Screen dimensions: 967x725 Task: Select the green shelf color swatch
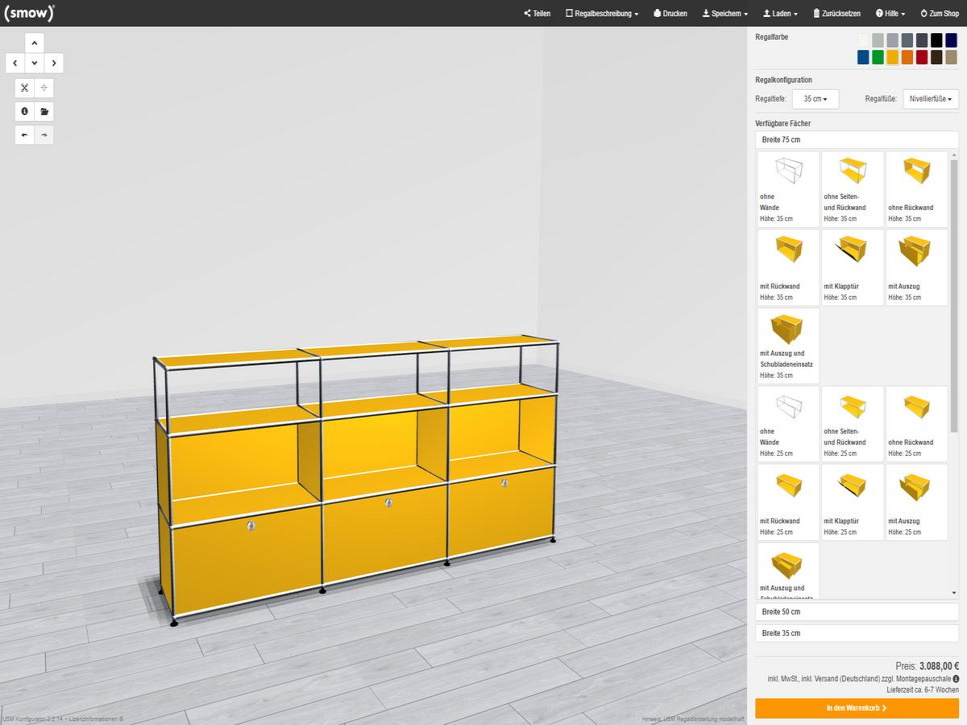click(878, 57)
